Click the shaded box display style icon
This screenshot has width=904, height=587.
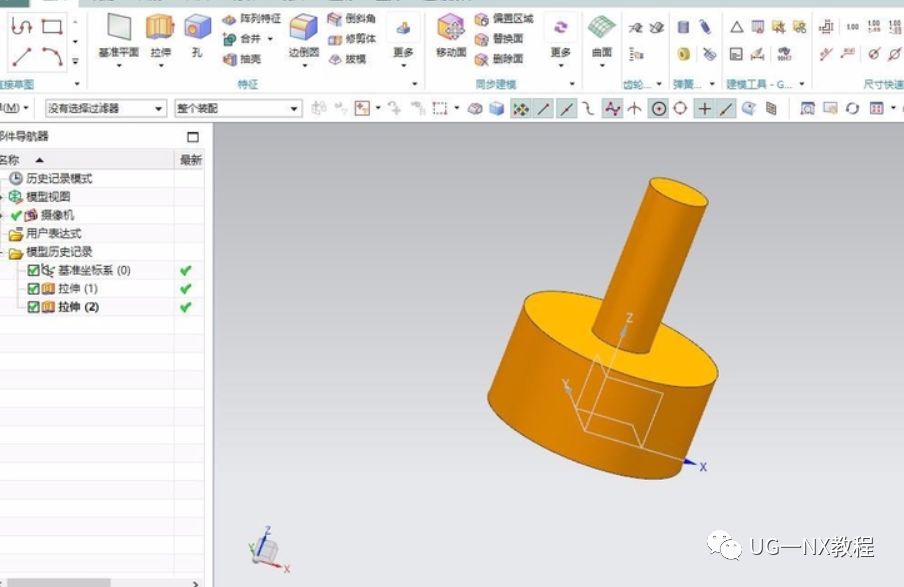pyautogui.click(x=496, y=108)
